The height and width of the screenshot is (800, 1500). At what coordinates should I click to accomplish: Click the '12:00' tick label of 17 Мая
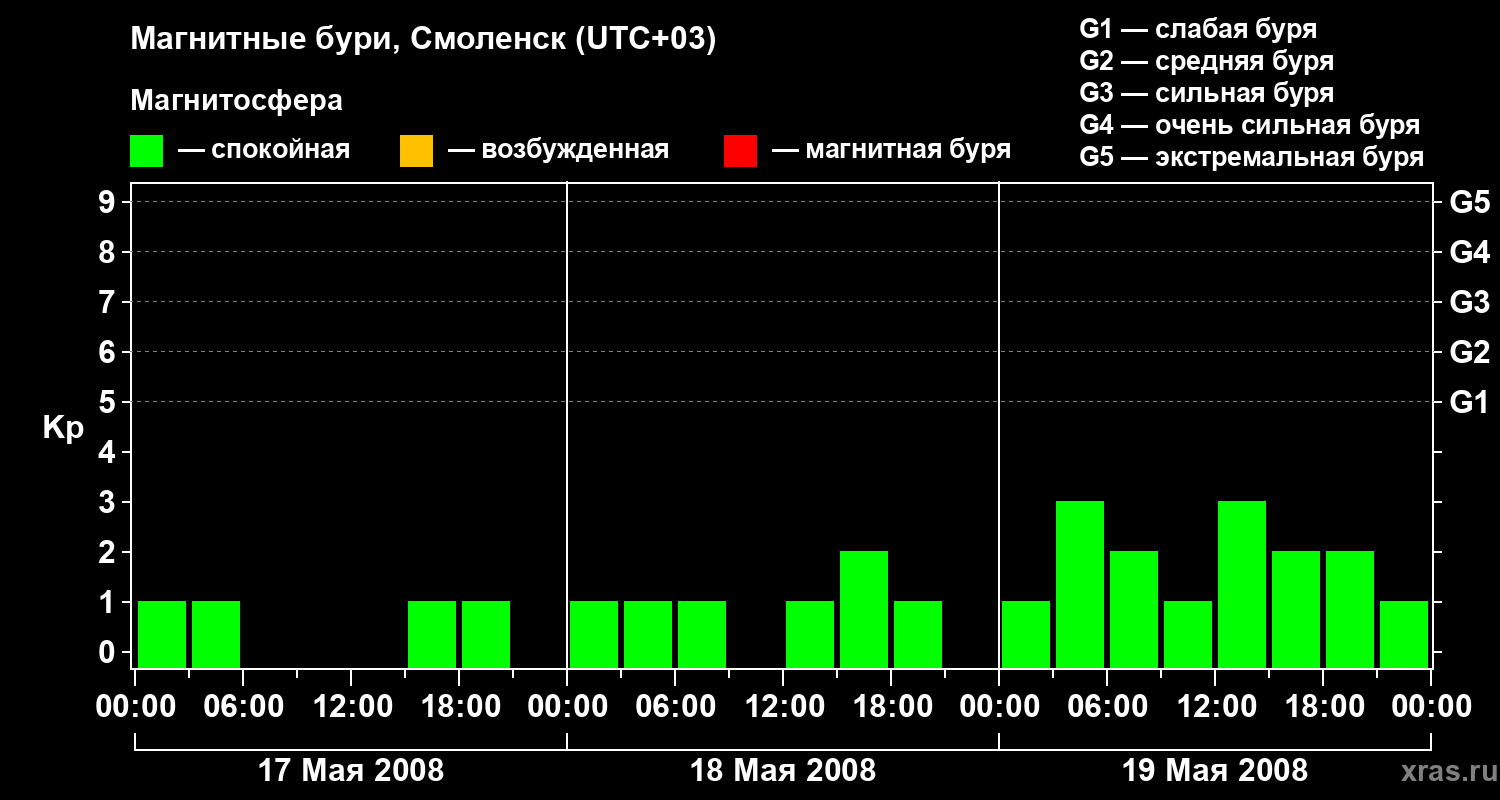351,707
